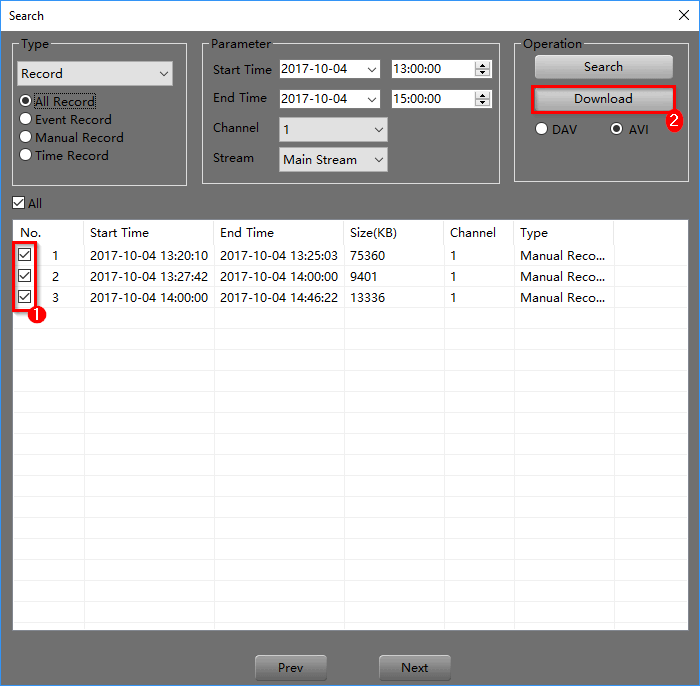This screenshot has height=686, width=700.
Task: Select the All Record radio option
Action: (x=26, y=102)
